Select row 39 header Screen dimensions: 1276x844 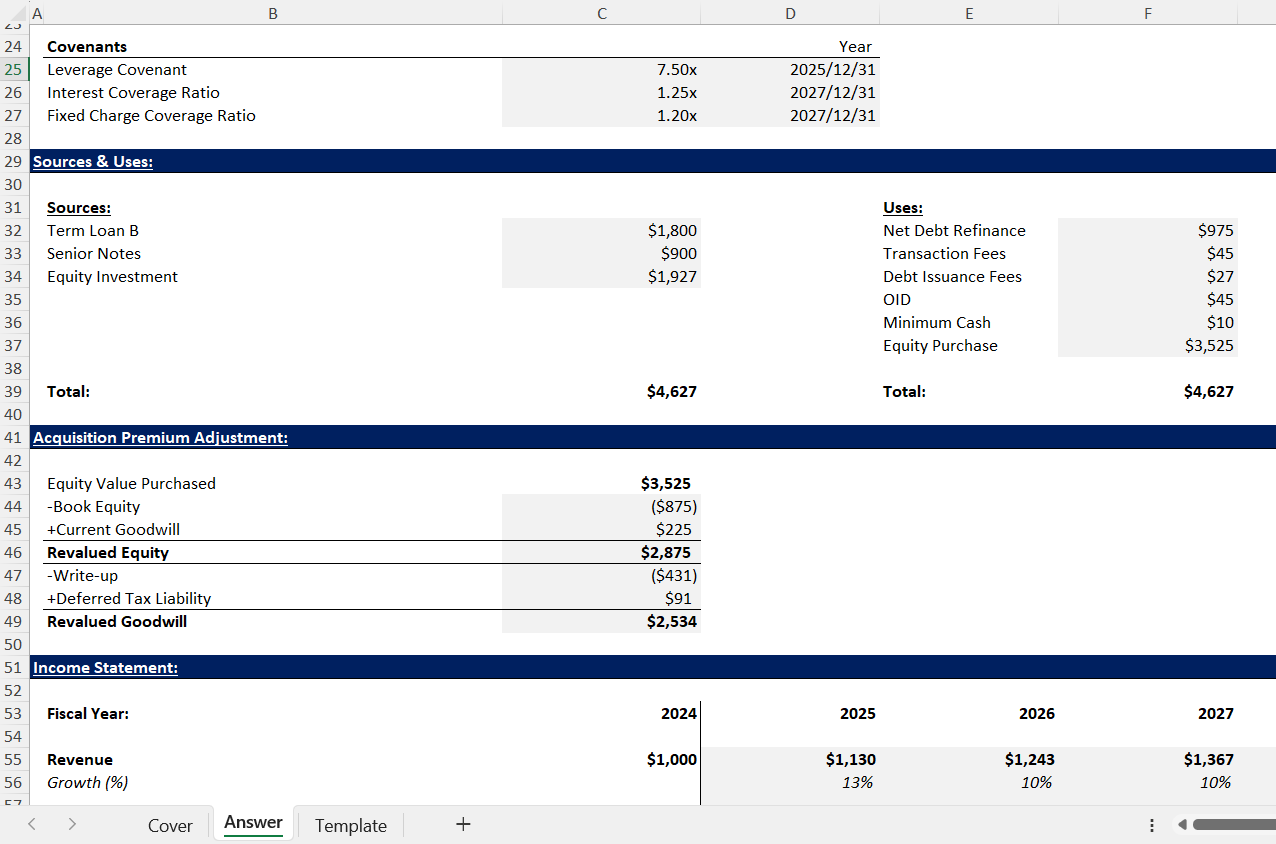click(x=13, y=392)
